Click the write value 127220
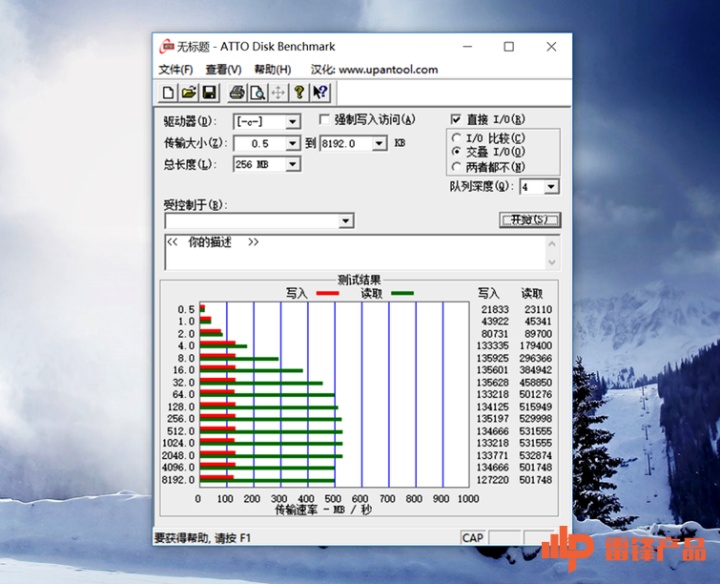720x584 pixels. (x=492, y=480)
